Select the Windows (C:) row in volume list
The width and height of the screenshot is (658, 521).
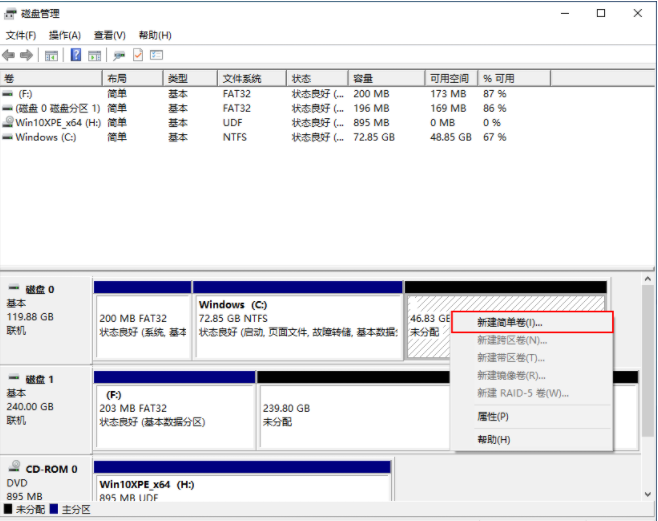pyautogui.click(x=45, y=137)
